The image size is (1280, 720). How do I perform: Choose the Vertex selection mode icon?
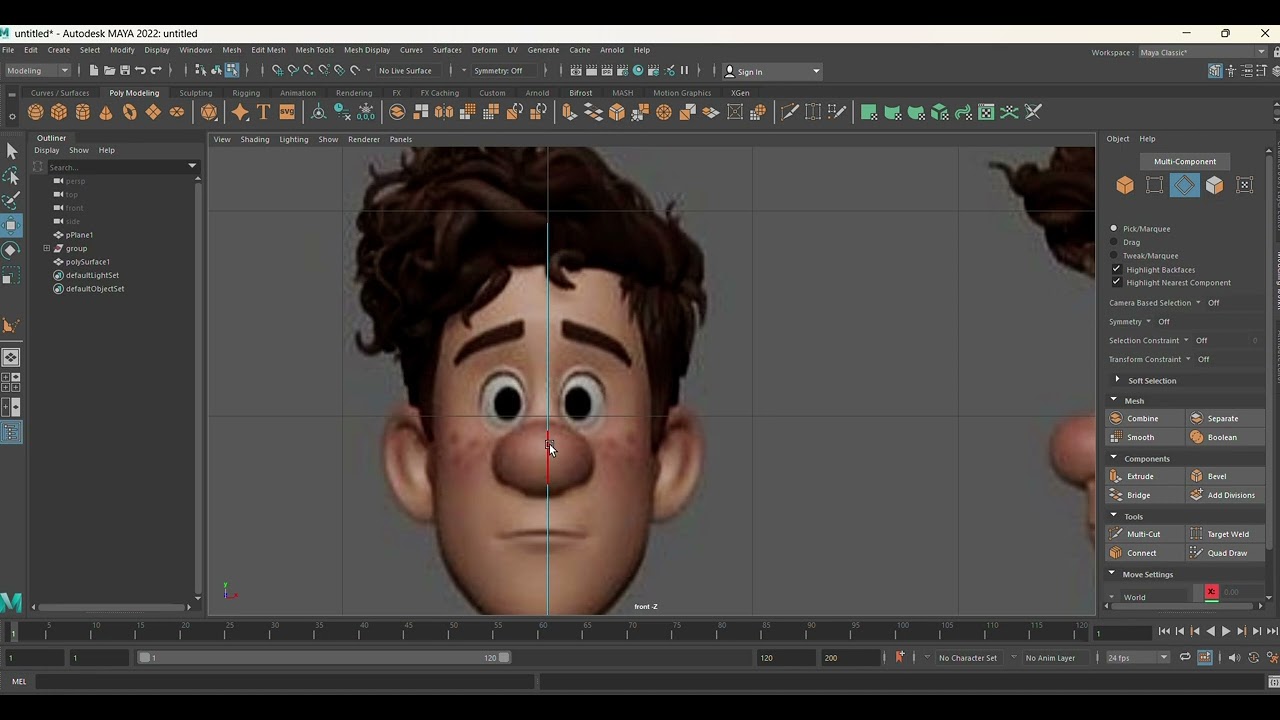point(1155,185)
